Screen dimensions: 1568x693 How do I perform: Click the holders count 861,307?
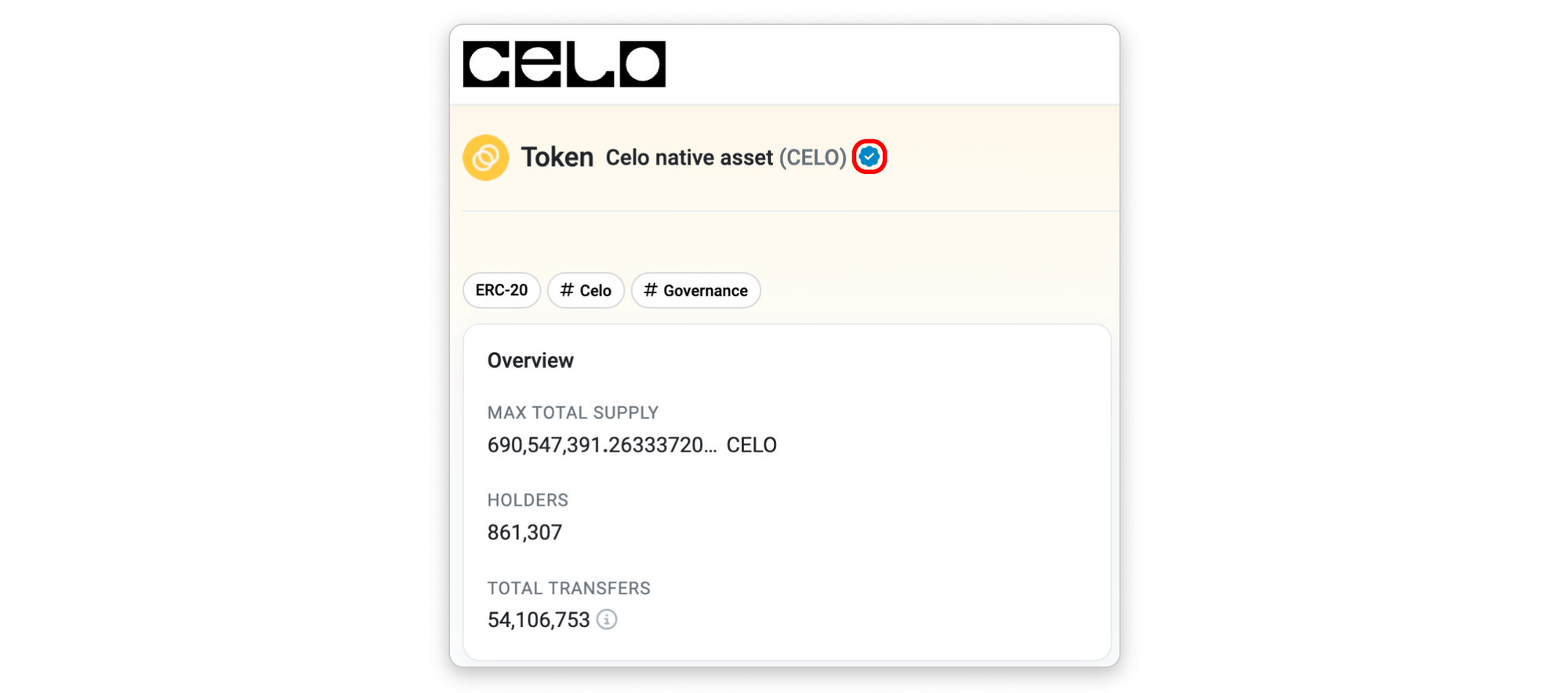[x=524, y=532]
